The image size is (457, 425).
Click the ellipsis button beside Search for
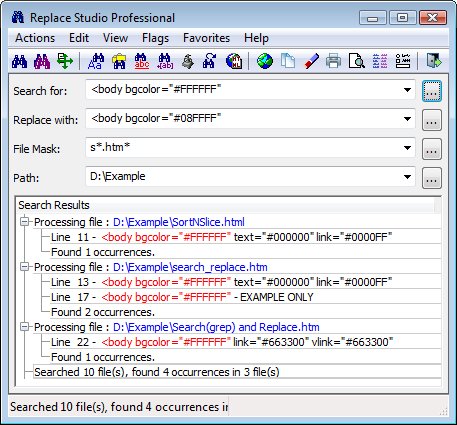coord(432,91)
